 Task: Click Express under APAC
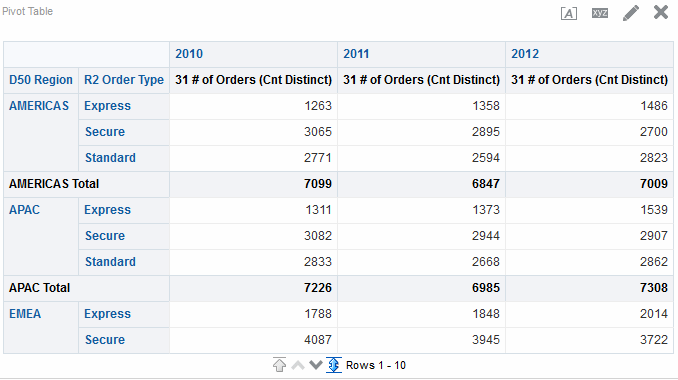107,210
